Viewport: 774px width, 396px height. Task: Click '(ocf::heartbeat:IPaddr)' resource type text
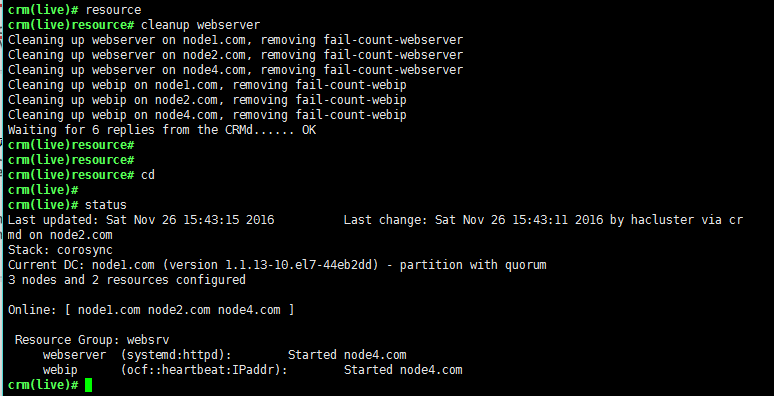pyautogui.click(x=204, y=370)
